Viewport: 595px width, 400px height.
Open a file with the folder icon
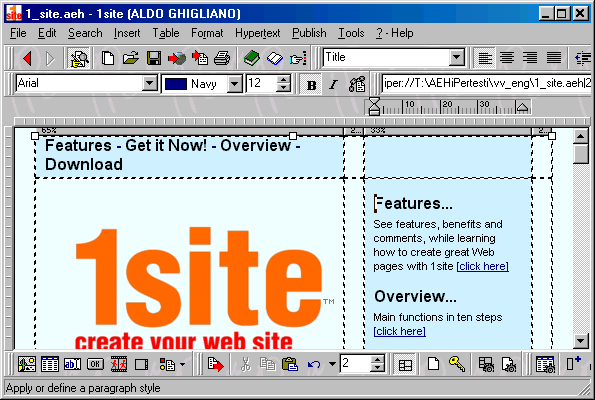[131, 58]
